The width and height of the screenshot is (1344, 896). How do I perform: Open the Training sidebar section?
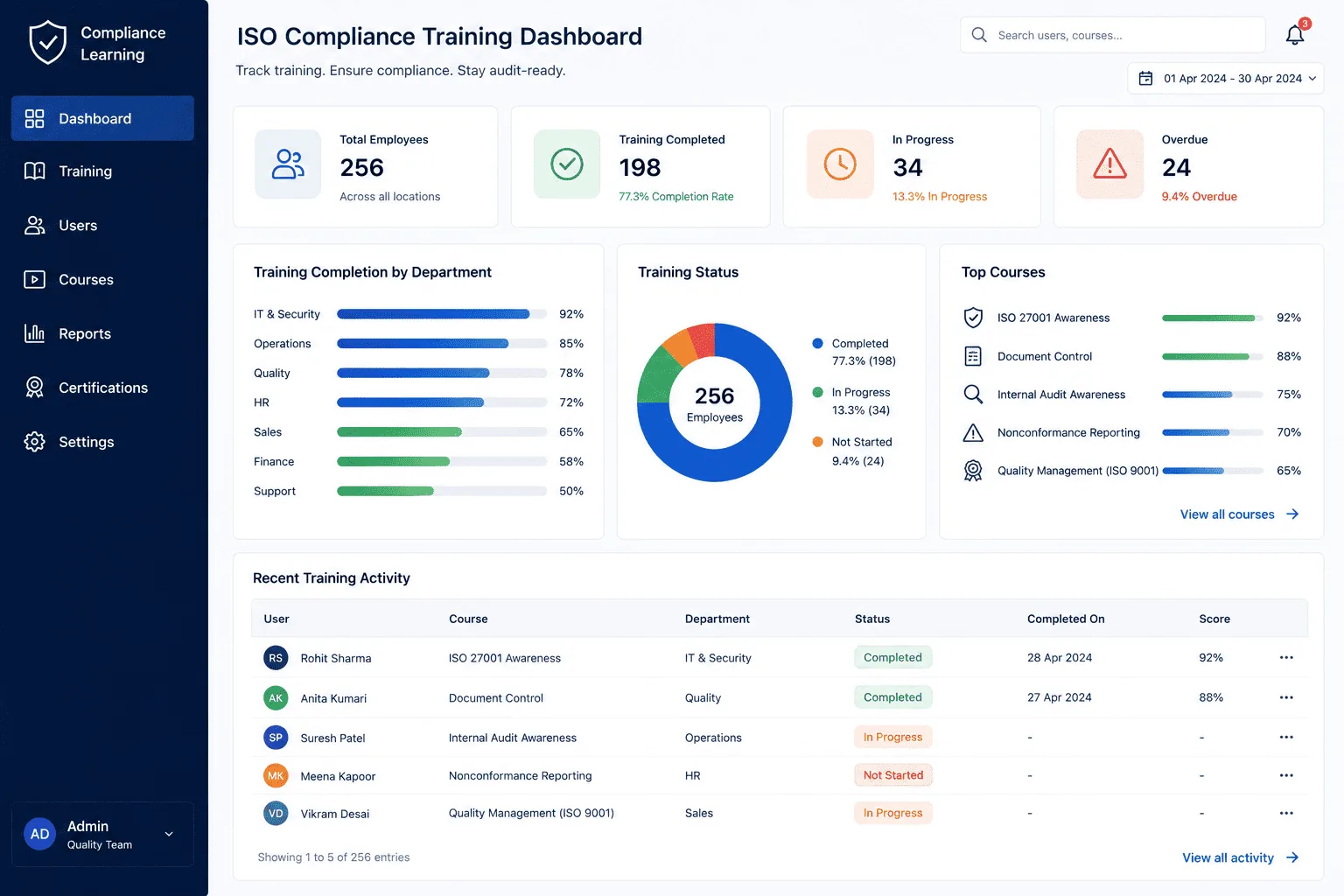pyautogui.click(x=102, y=171)
